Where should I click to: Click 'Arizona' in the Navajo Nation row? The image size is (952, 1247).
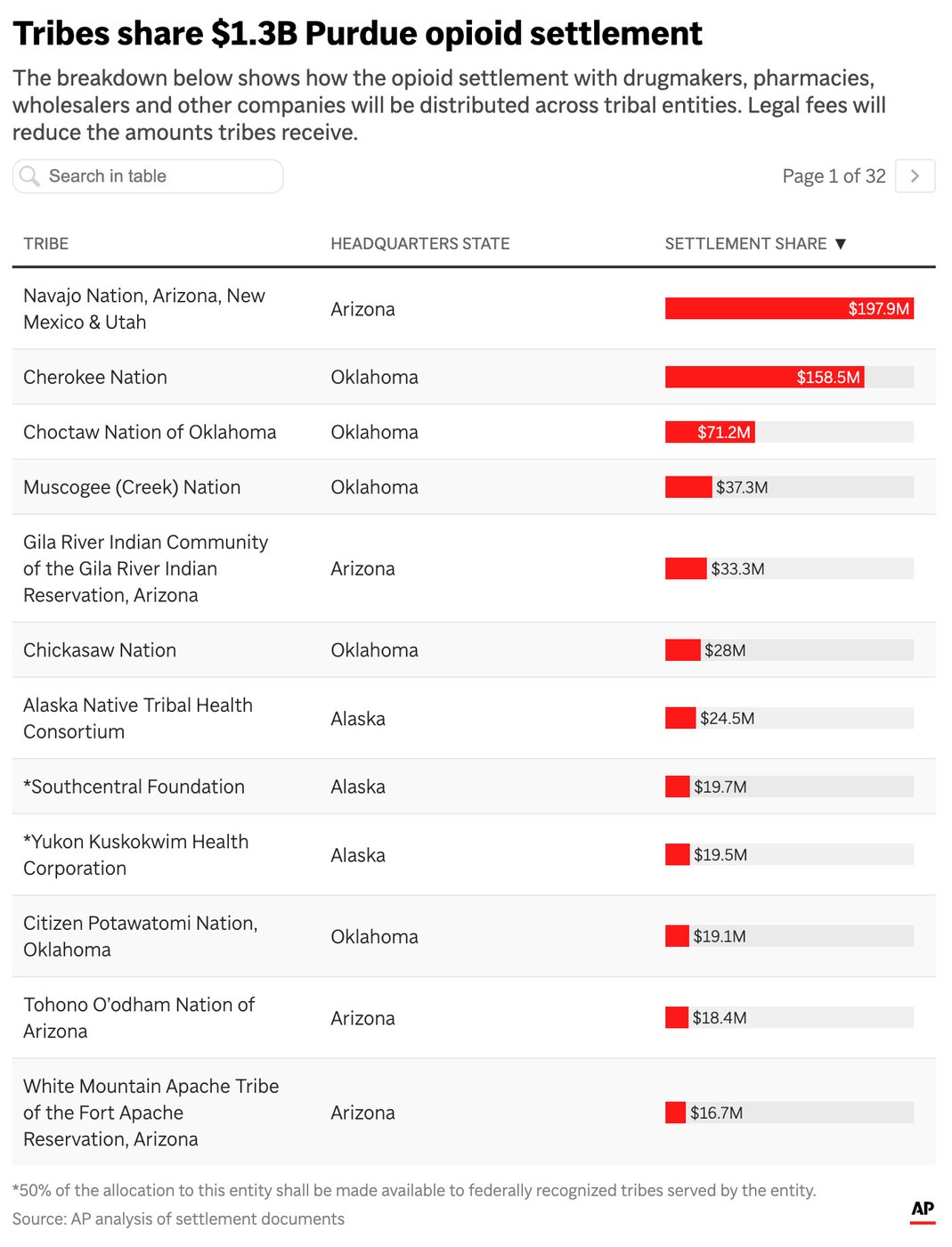[362, 309]
